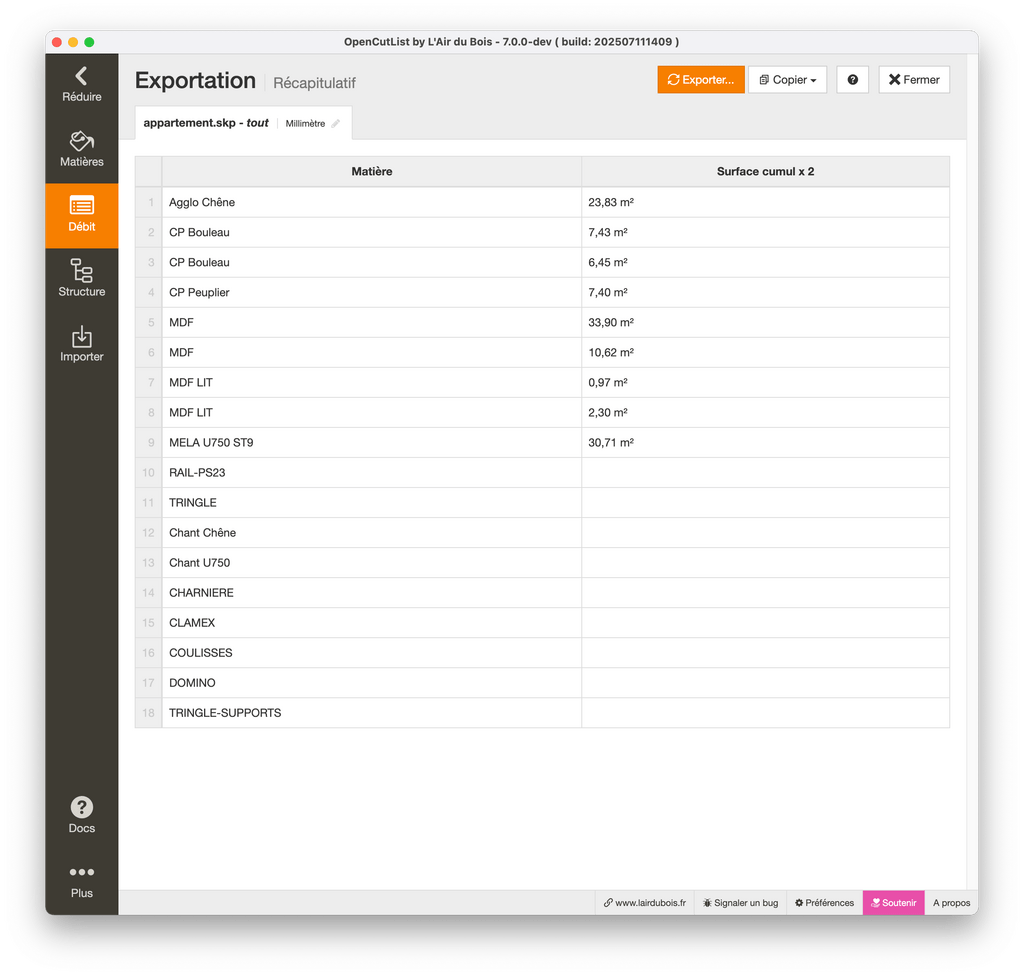Select the Agglo Chêne row
Screen dimensions: 1024x975
coord(542,202)
